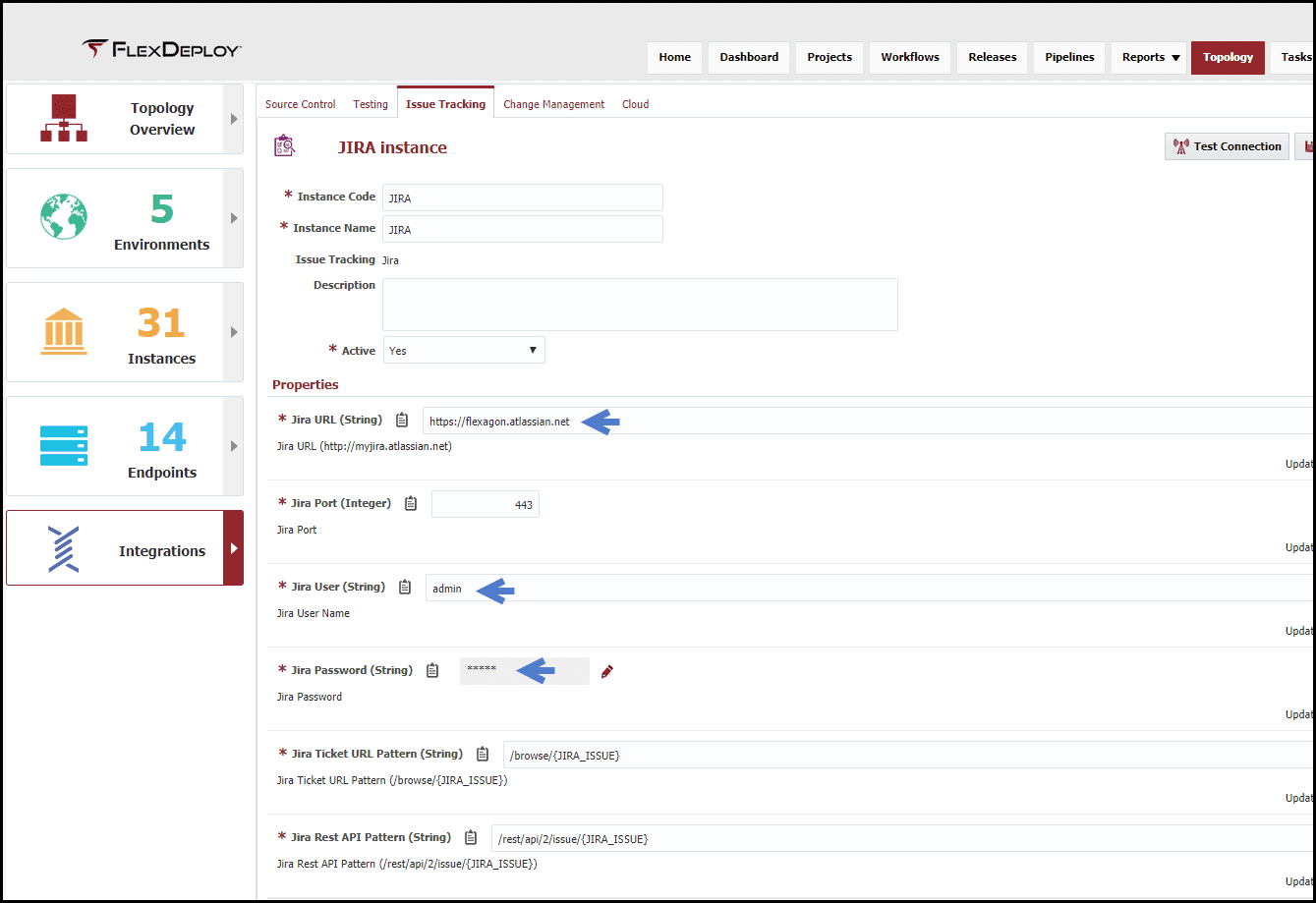Click the Topology Overview hierarchy icon

64,118
